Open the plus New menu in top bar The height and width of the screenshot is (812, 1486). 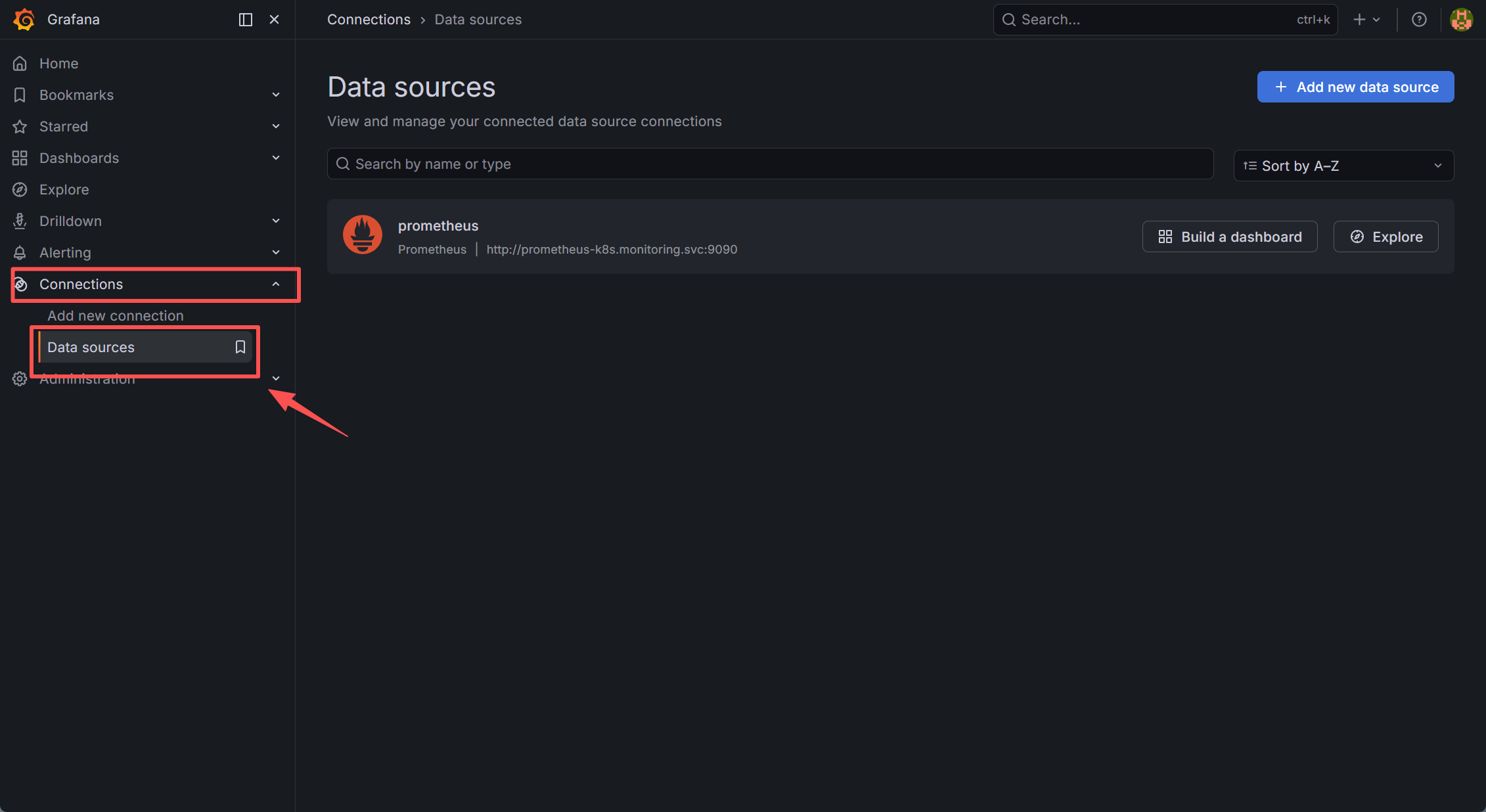pyautogui.click(x=1366, y=20)
